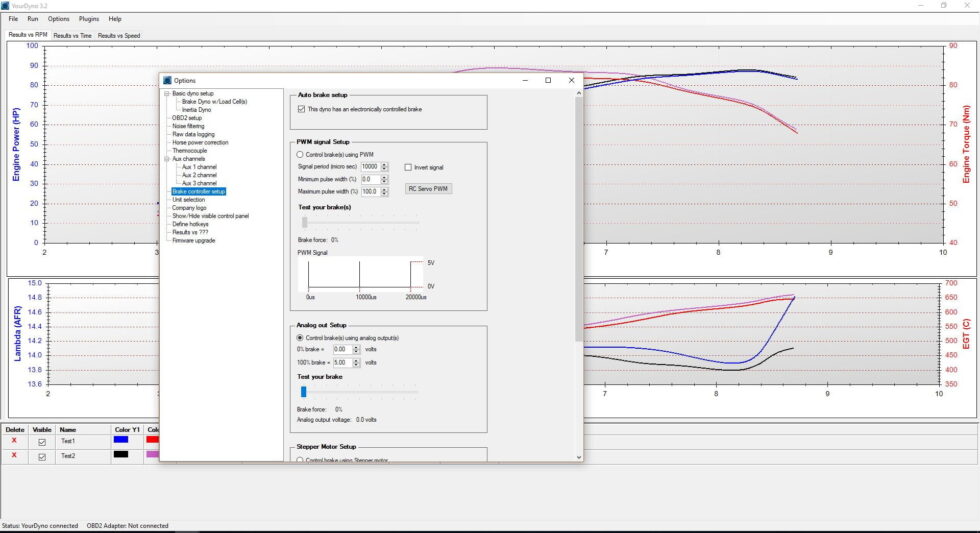Maximize the Options dialog window

pos(547,80)
